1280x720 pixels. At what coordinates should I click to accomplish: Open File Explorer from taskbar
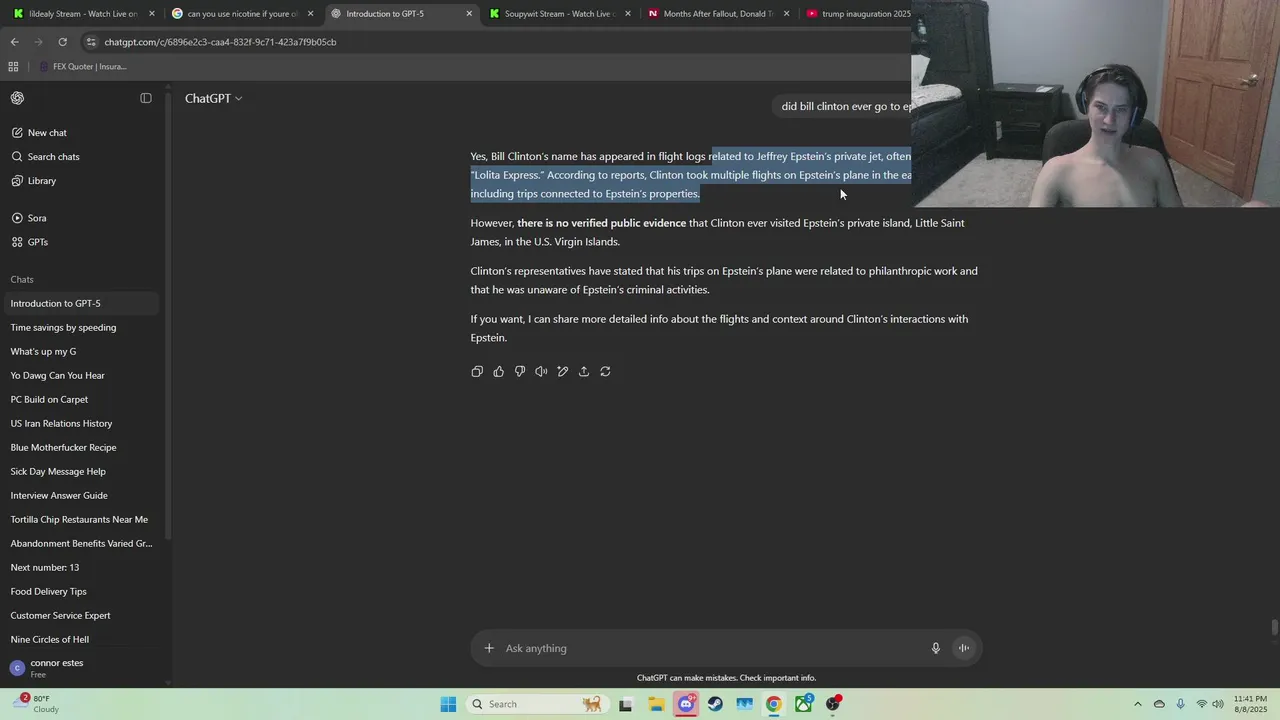pos(656,704)
